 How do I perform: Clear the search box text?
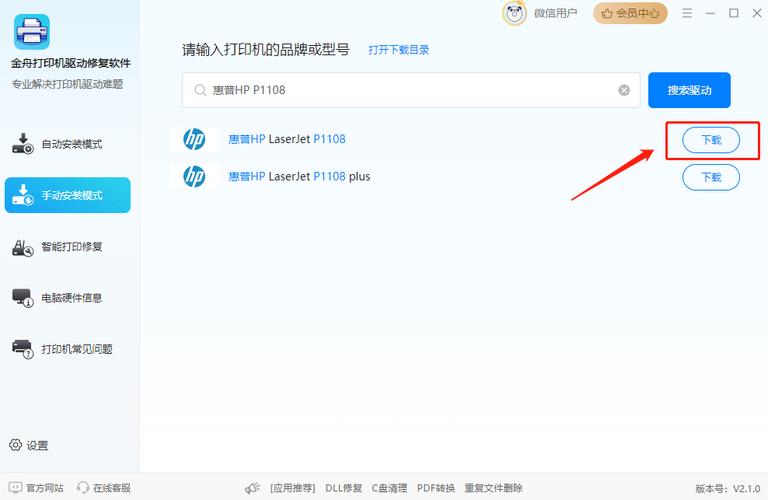tap(624, 90)
